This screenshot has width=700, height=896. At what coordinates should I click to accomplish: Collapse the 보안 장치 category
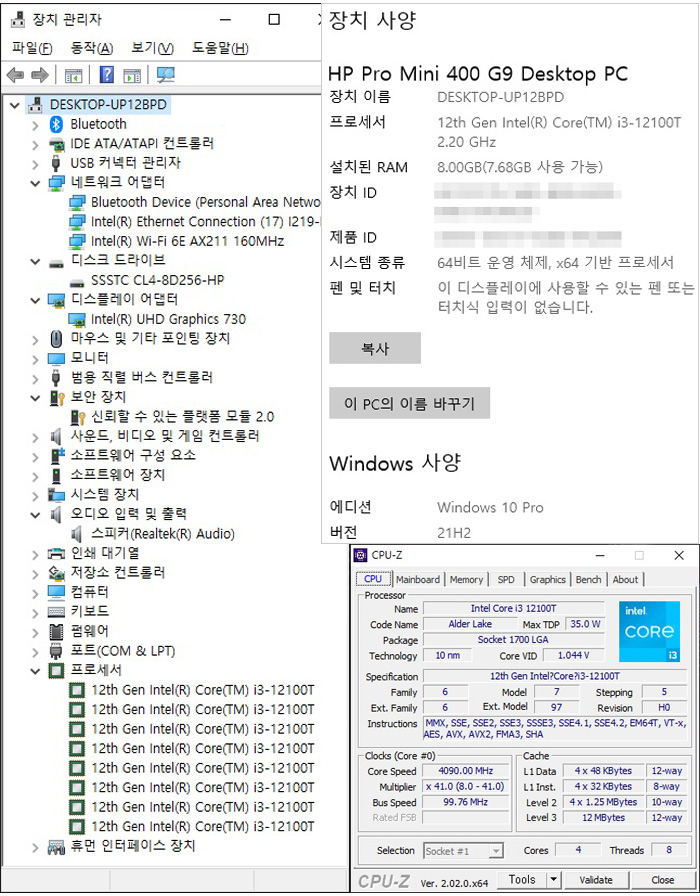[35, 398]
